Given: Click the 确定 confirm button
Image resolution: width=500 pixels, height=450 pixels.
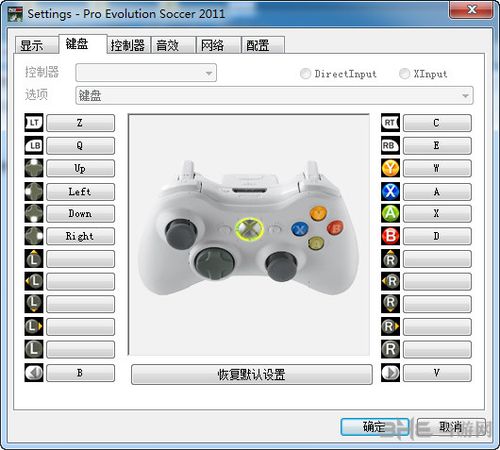Looking at the screenshot, I should [375, 427].
